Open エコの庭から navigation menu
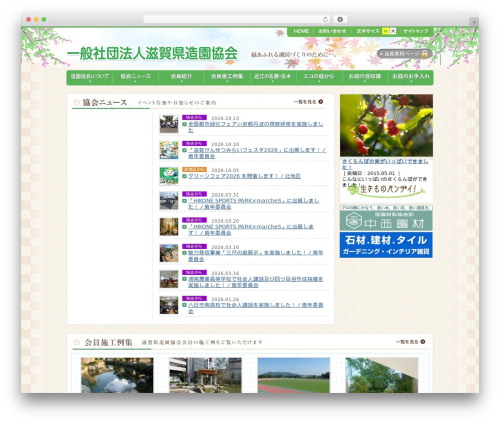 pyautogui.click(x=319, y=77)
